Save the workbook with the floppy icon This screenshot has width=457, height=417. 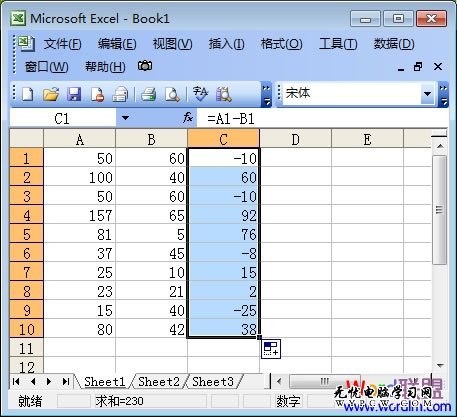tap(74, 95)
